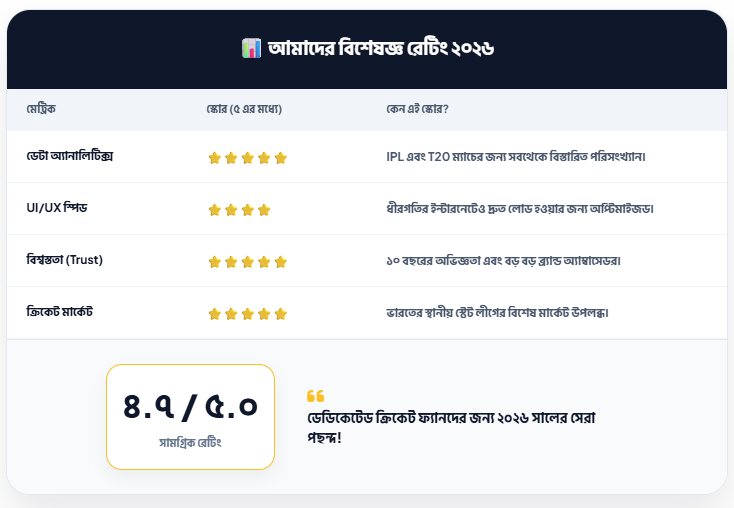The image size is (734, 508).
Task: Click the সামগ্রিক রেটিং label
Action: click(190, 441)
